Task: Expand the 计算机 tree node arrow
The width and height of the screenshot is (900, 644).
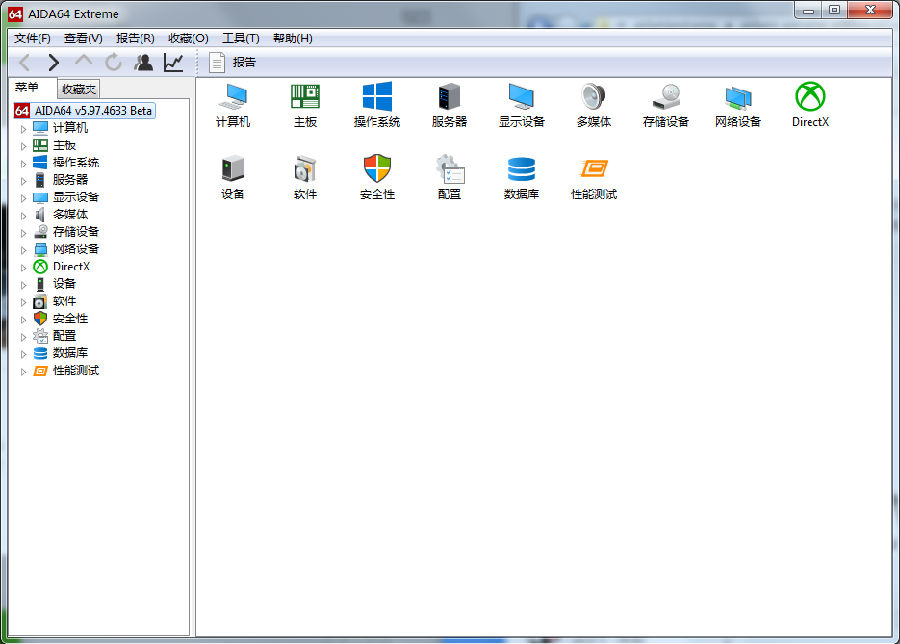Action: pyautogui.click(x=24, y=129)
